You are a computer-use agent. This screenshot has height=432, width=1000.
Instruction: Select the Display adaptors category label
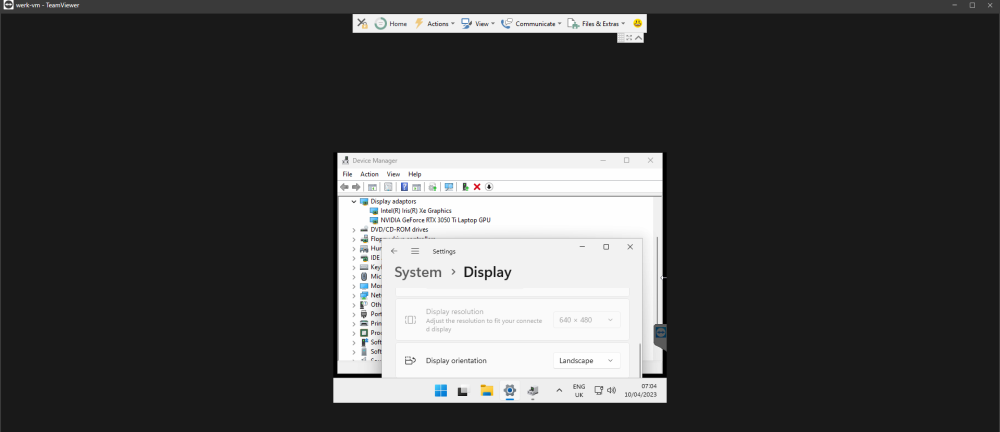[393, 202]
